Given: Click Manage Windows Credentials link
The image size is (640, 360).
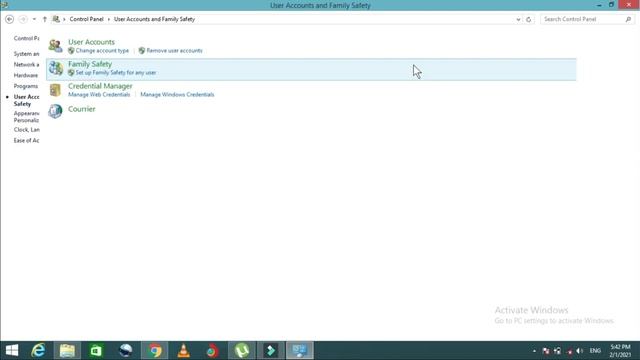Looking at the screenshot, I should [177, 94].
